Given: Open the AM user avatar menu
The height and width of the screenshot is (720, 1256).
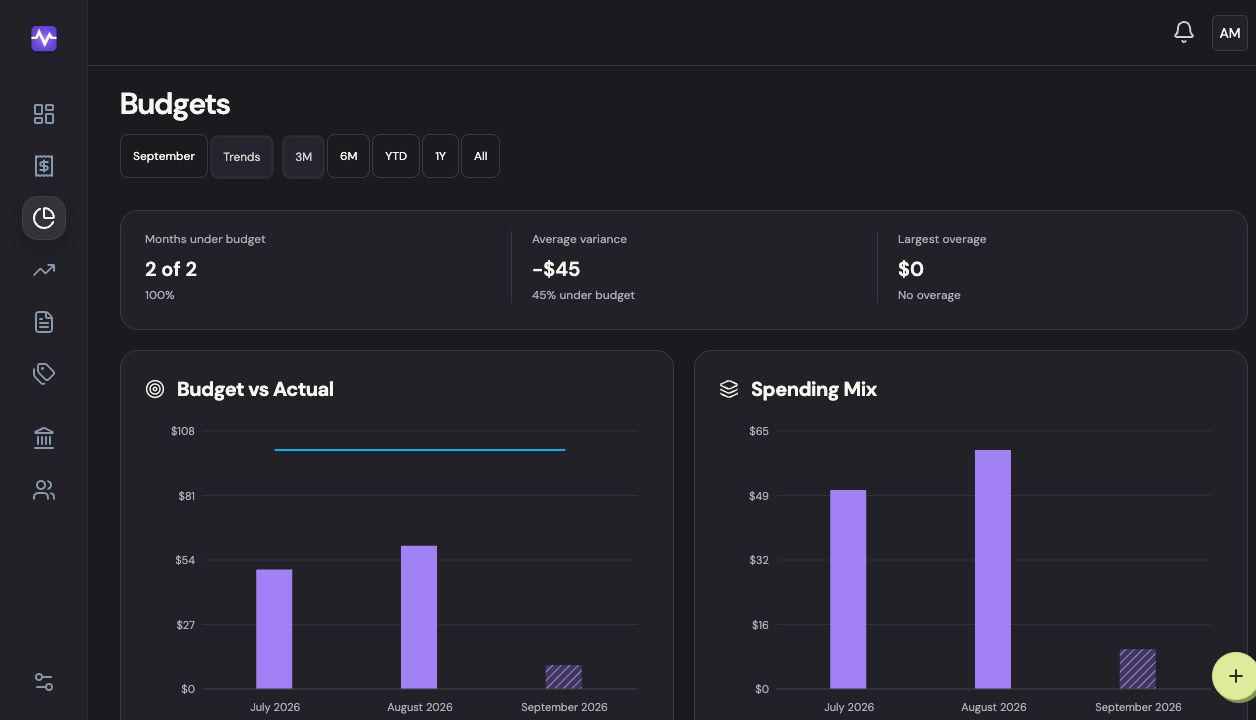Looking at the screenshot, I should pos(1230,33).
